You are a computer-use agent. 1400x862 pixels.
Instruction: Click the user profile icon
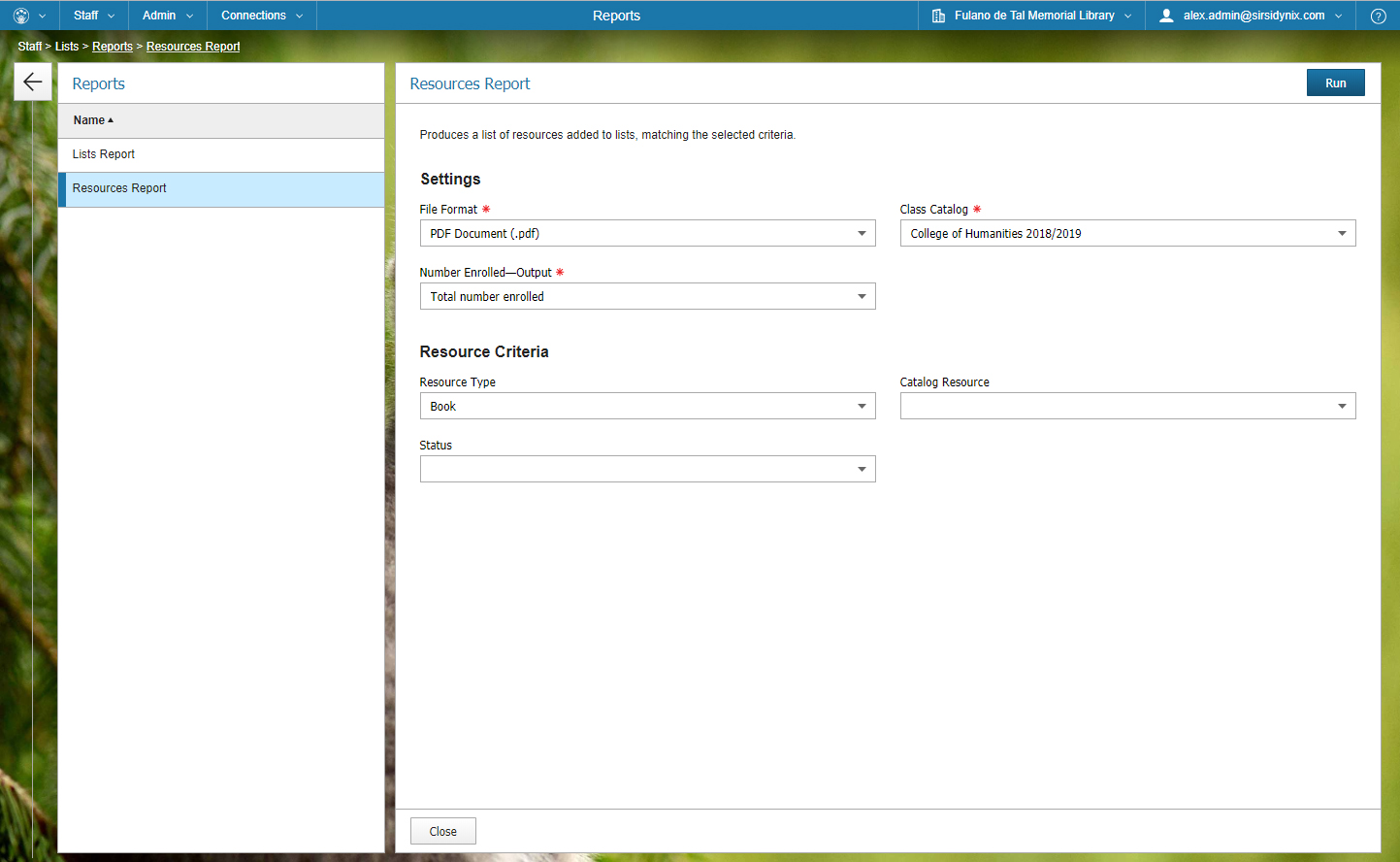(x=1166, y=16)
